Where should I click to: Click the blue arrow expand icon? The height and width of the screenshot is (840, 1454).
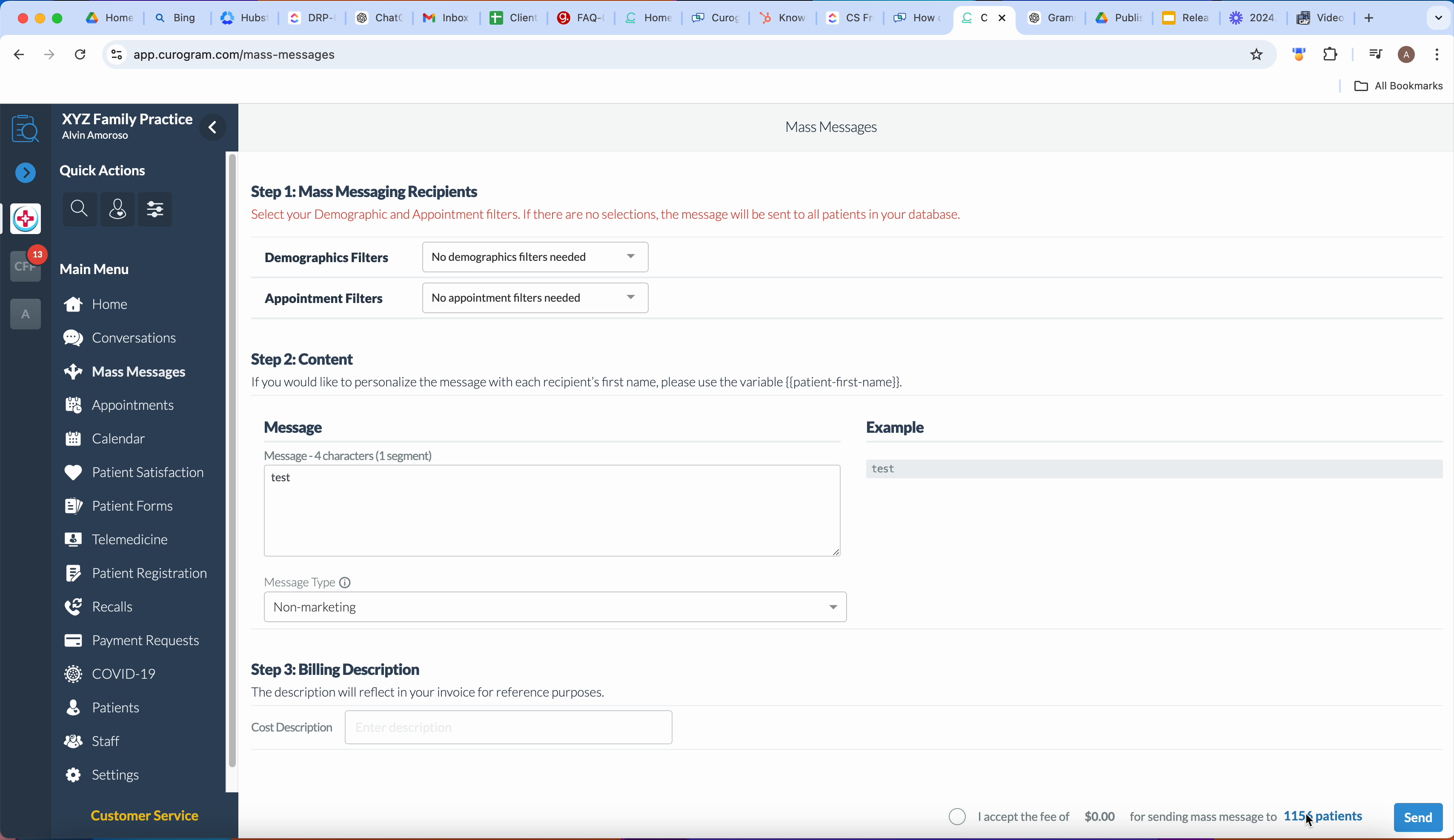pos(26,172)
